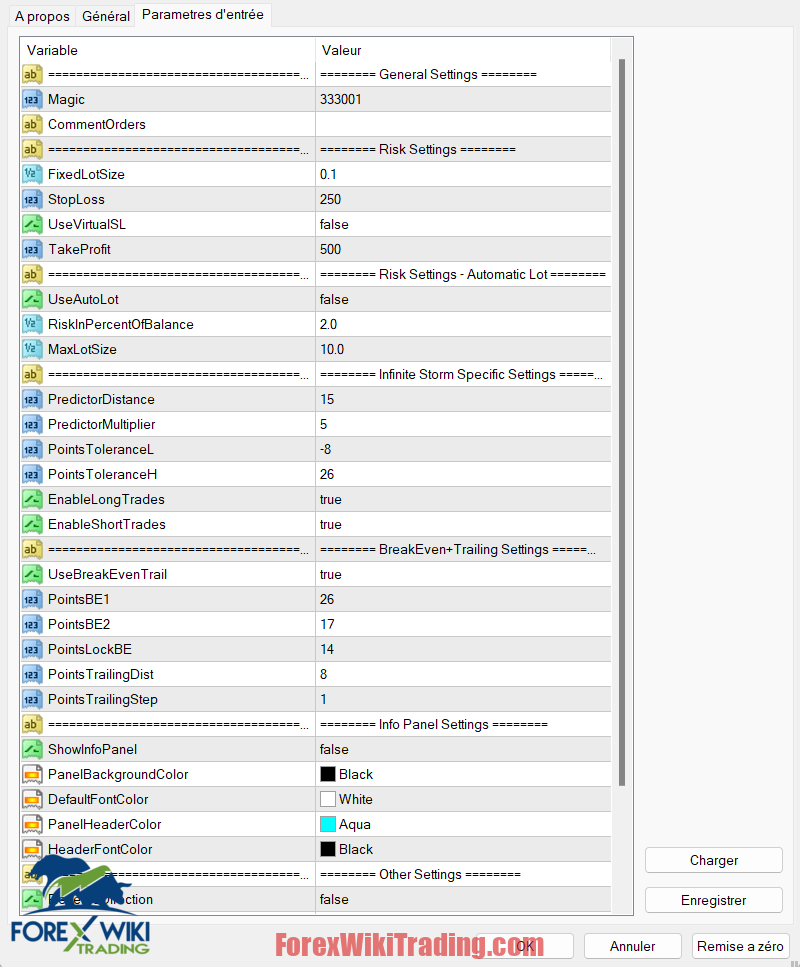
Task: Click the integer icon beside PointsBE2
Action: [32, 624]
